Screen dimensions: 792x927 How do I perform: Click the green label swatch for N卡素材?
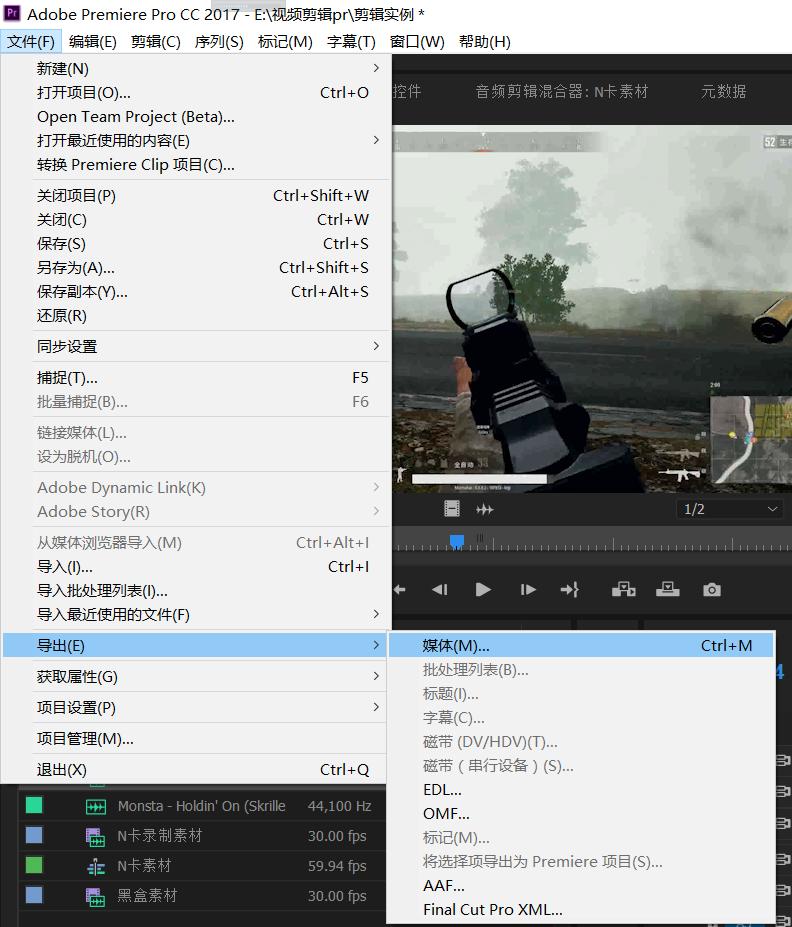[34, 865]
